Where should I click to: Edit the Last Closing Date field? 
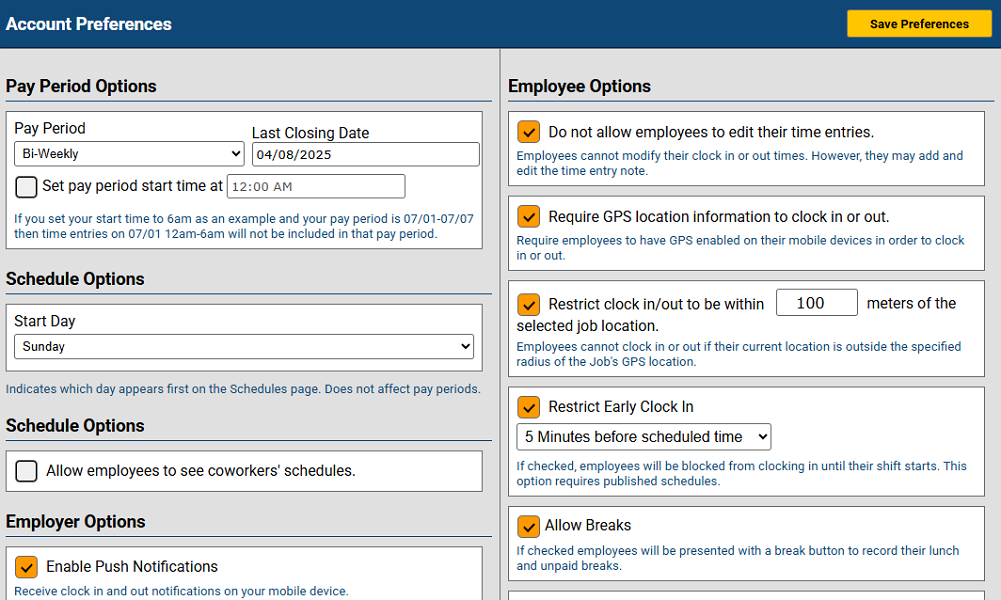point(365,154)
